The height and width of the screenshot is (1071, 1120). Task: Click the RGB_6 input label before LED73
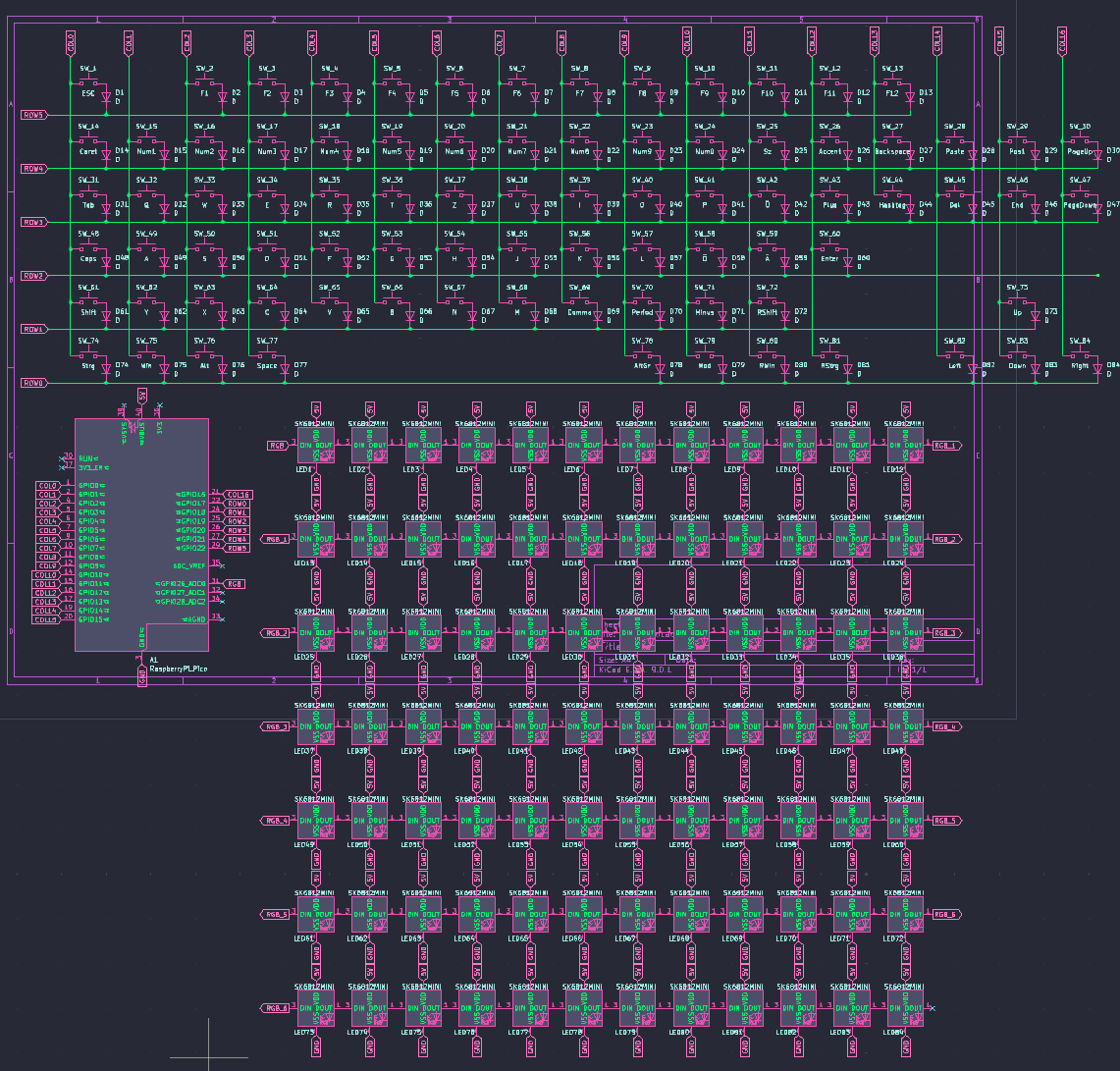[x=274, y=1008]
